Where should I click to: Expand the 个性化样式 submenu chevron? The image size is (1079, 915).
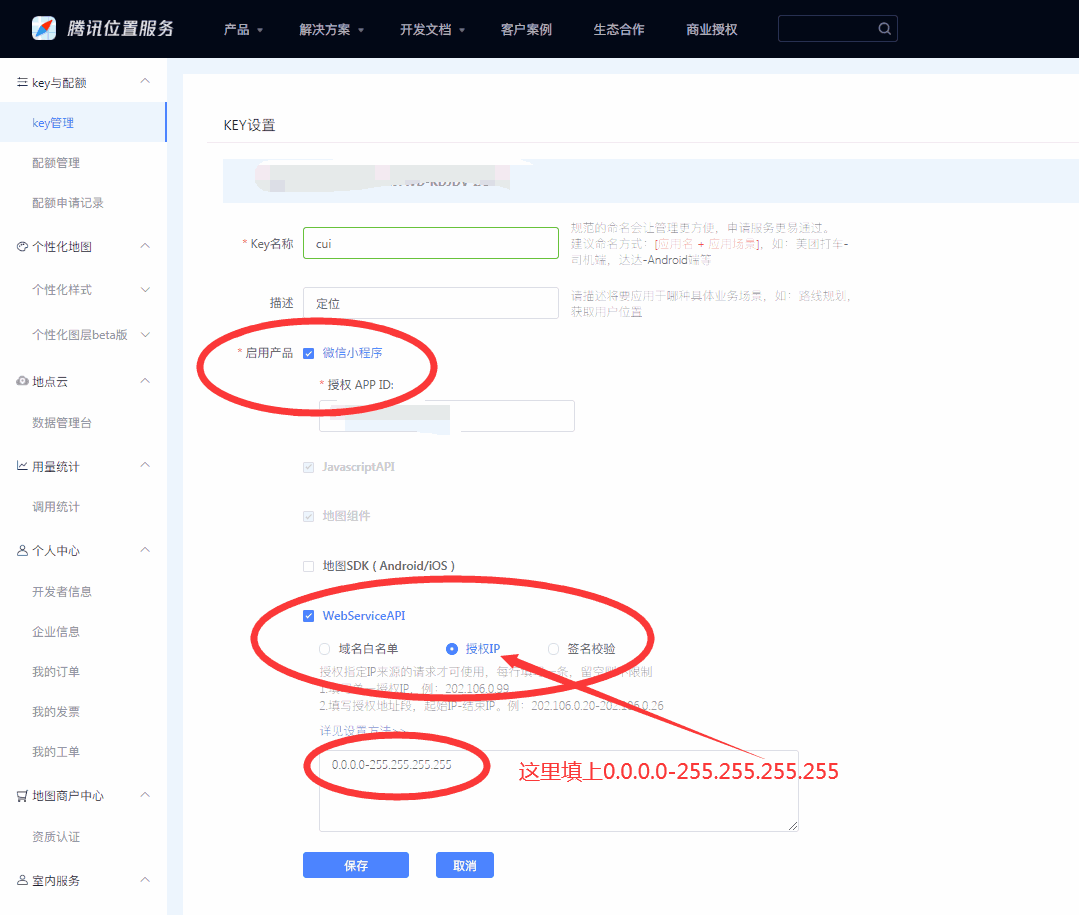tap(145, 290)
